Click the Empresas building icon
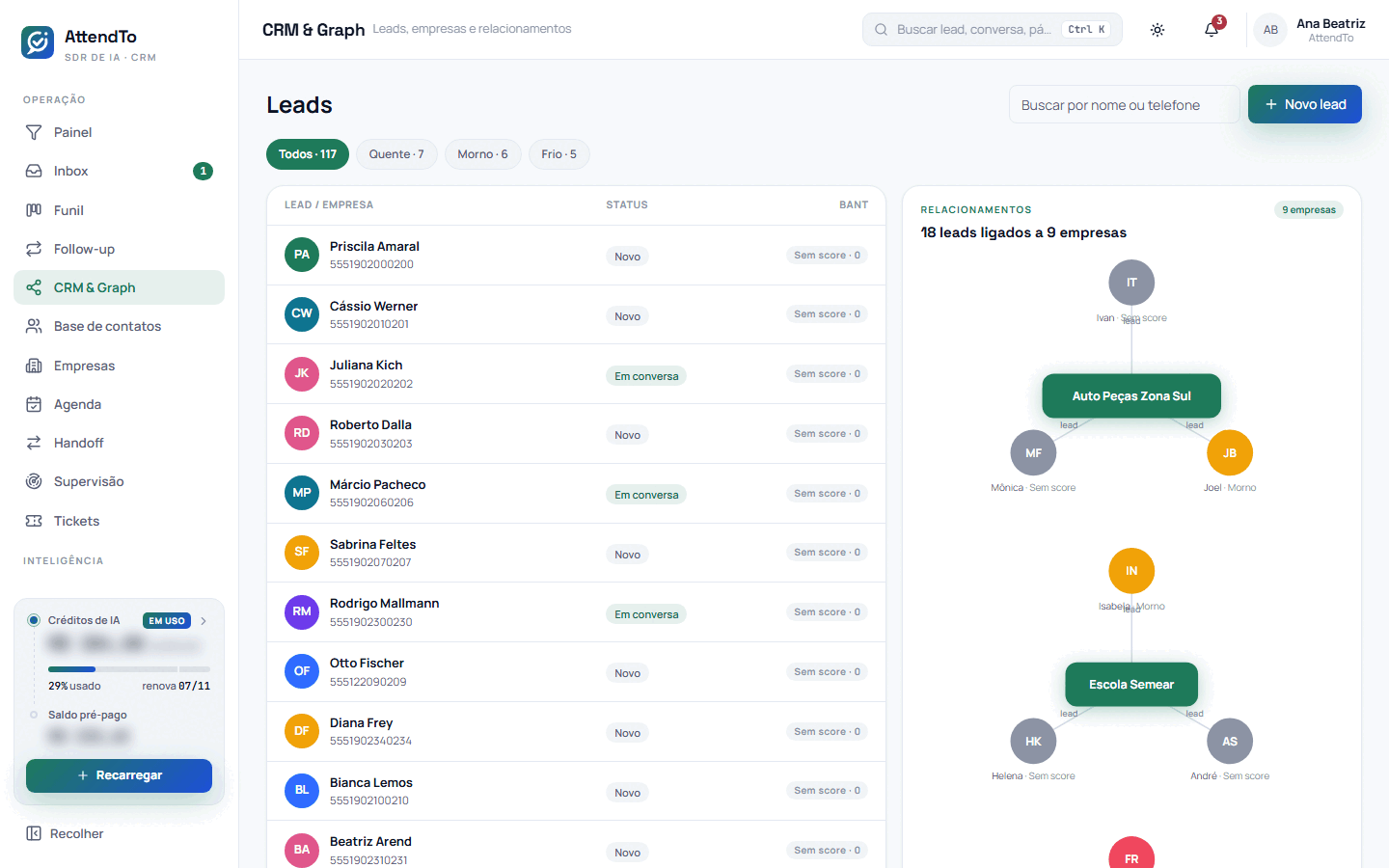This screenshot has height=868, width=1389. tap(34, 366)
